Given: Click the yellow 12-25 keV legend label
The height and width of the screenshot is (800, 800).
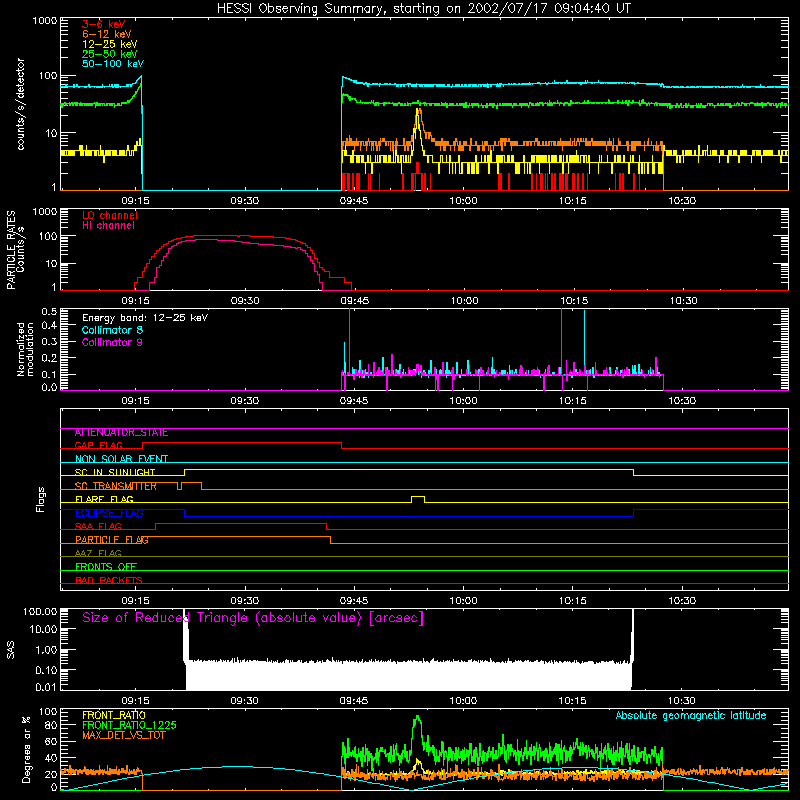Looking at the screenshot, I should [x=110, y=44].
